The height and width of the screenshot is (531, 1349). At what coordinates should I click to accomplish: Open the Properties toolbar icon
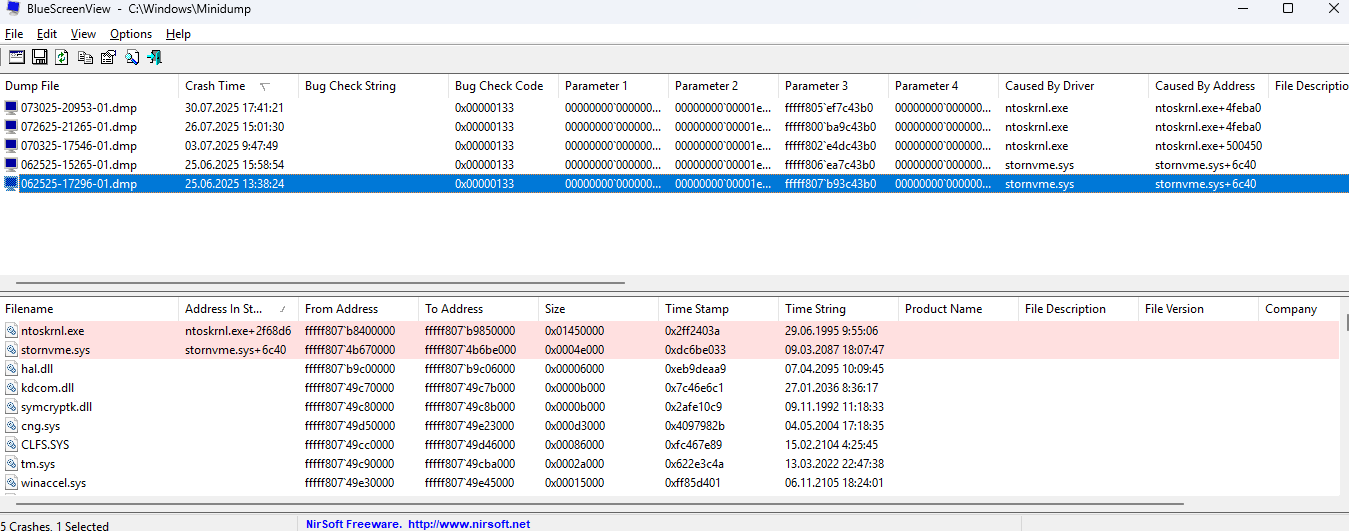tap(108, 57)
